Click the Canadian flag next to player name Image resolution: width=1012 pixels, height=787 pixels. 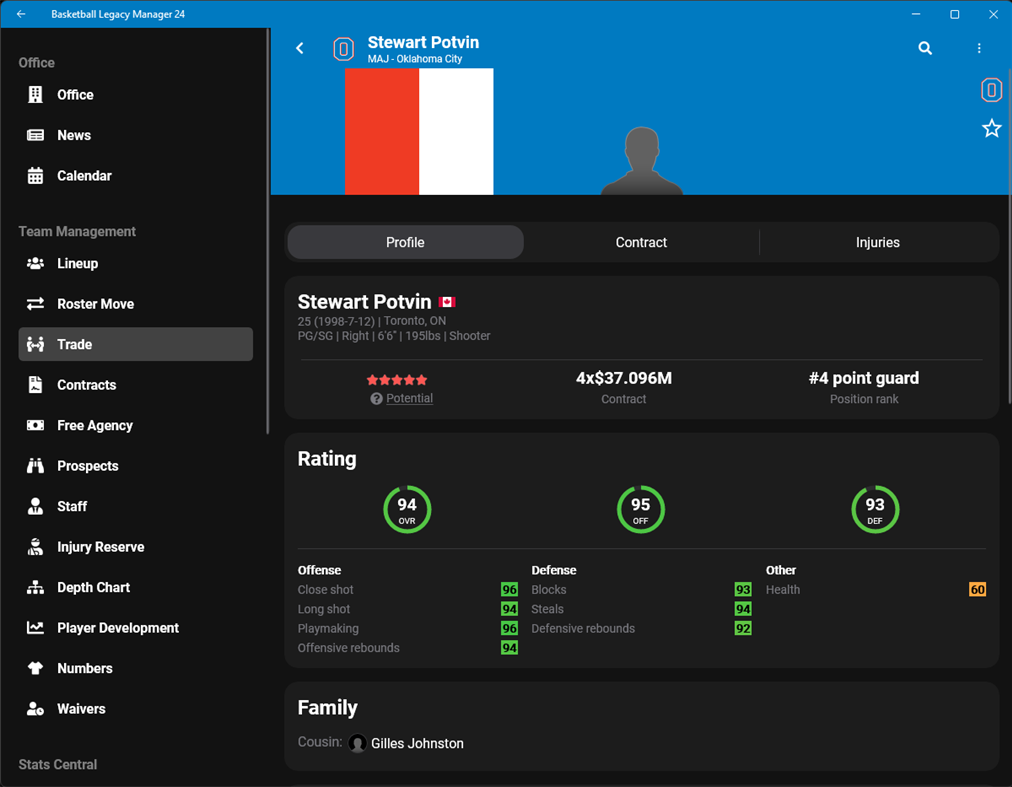pos(447,302)
